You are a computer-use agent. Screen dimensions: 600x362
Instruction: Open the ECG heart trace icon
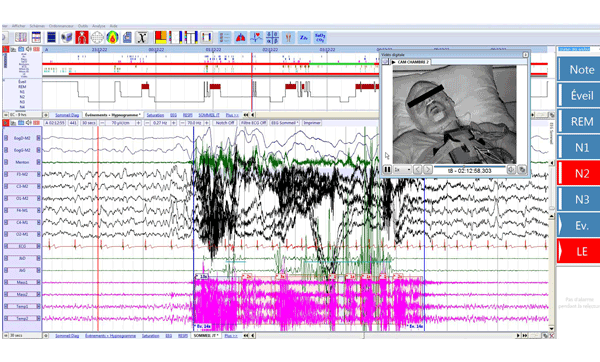[x=256, y=38]
